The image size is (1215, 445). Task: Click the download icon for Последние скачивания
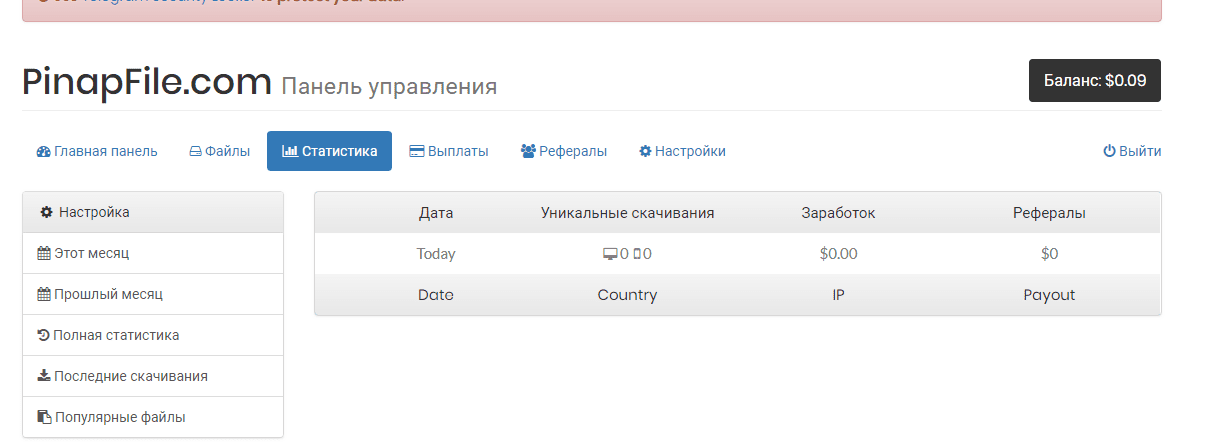tap(43, 376)
